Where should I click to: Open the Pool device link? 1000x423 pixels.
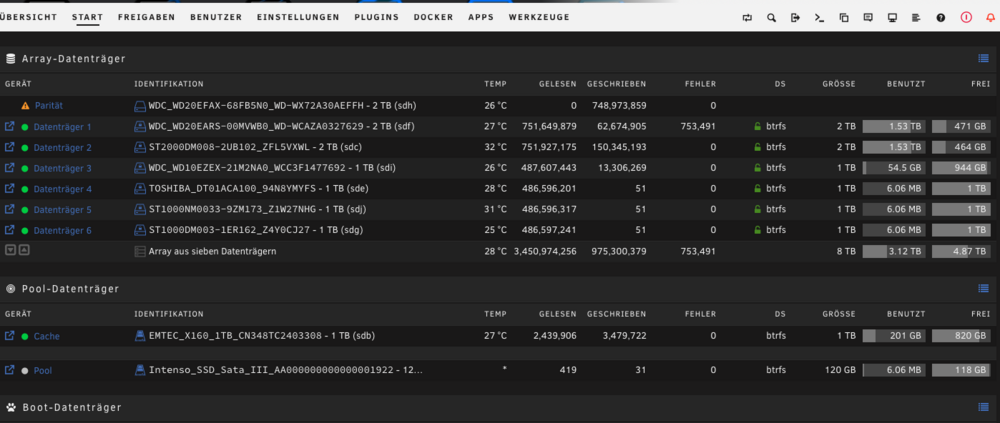point(43,371)
